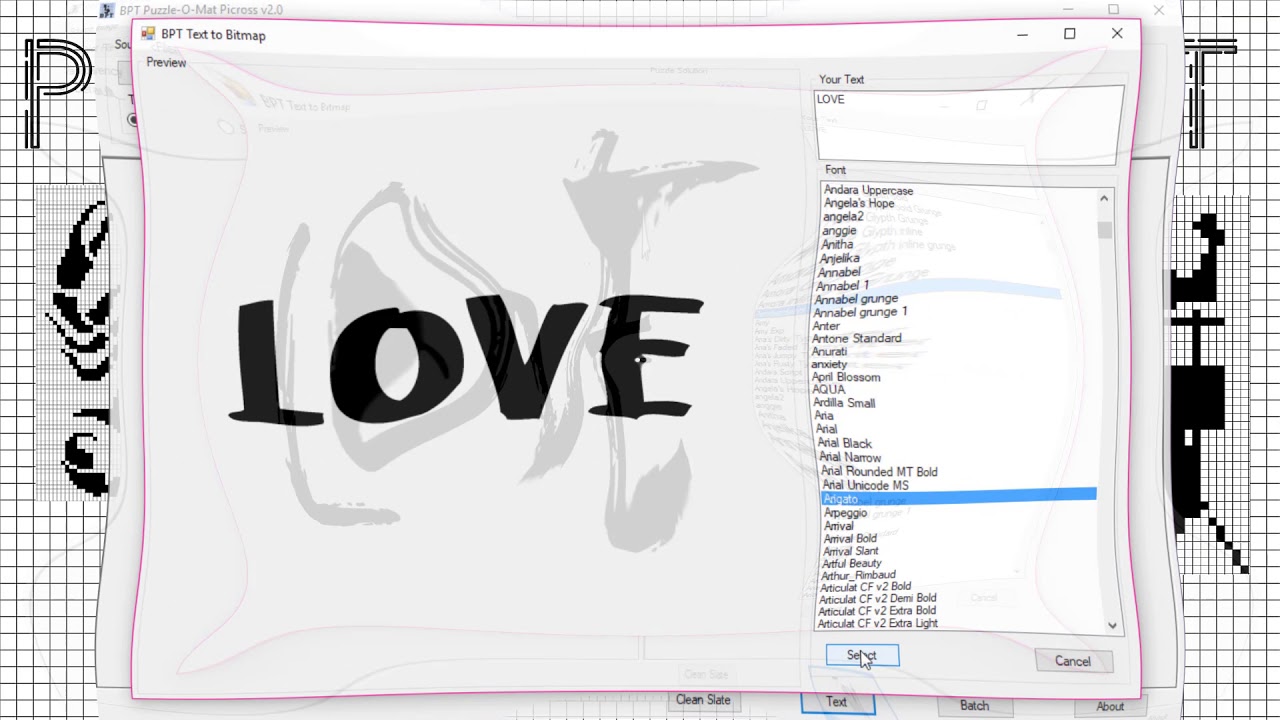The image size is (1280, 720).
Task: Select the Arthur_Rimbaud font
Action: 858,575
